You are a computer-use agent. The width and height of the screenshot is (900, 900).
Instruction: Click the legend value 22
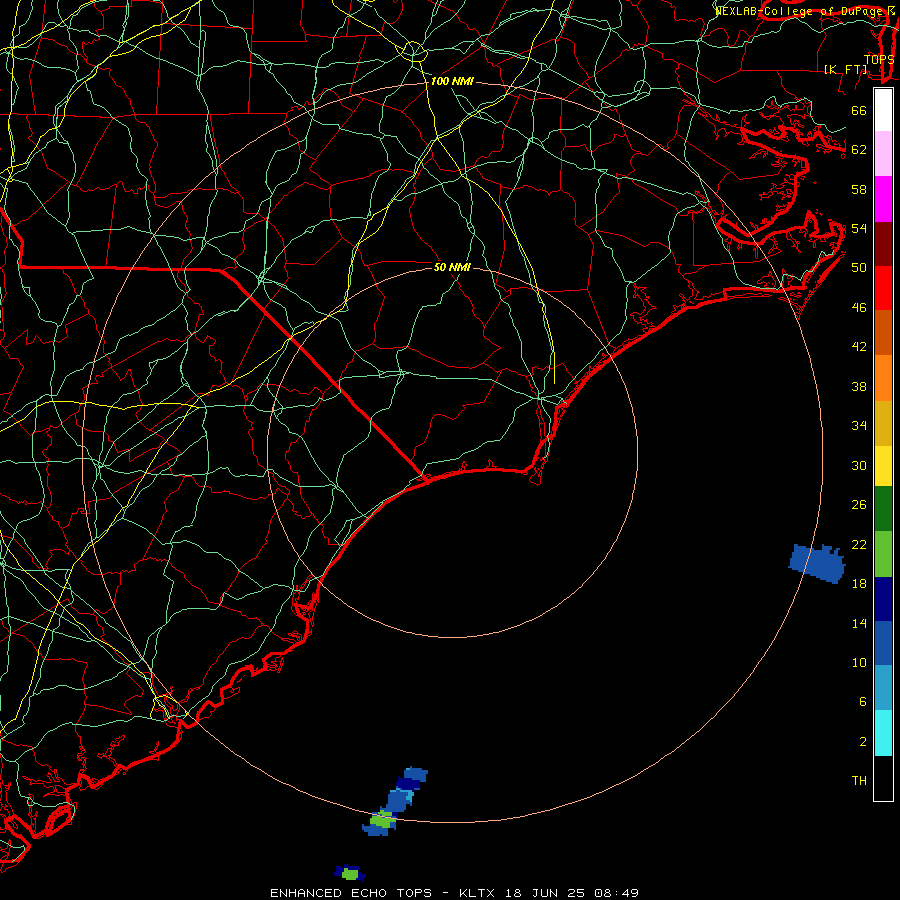tap(859, 544)
